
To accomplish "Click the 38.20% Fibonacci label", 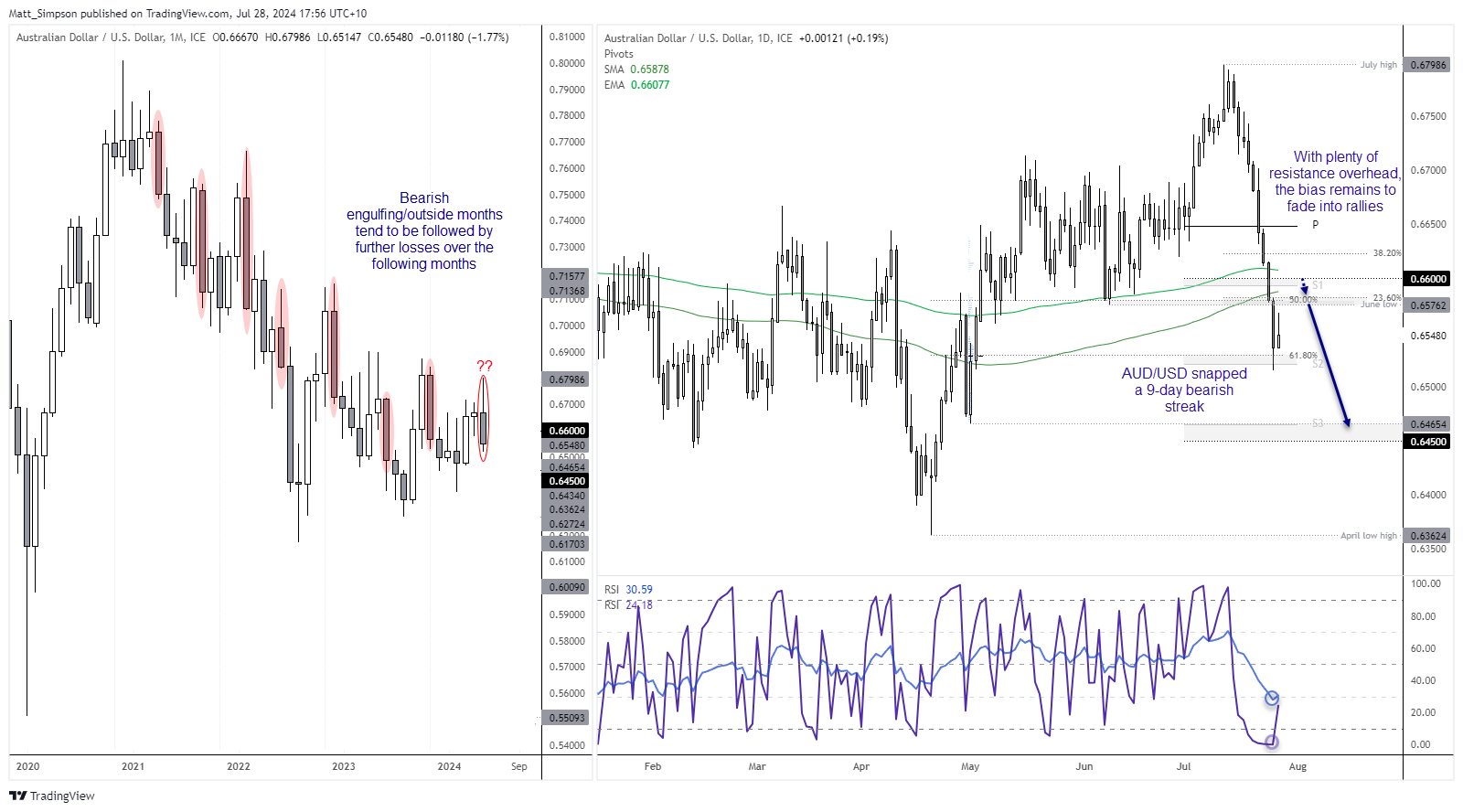I will coord(1387,253).
